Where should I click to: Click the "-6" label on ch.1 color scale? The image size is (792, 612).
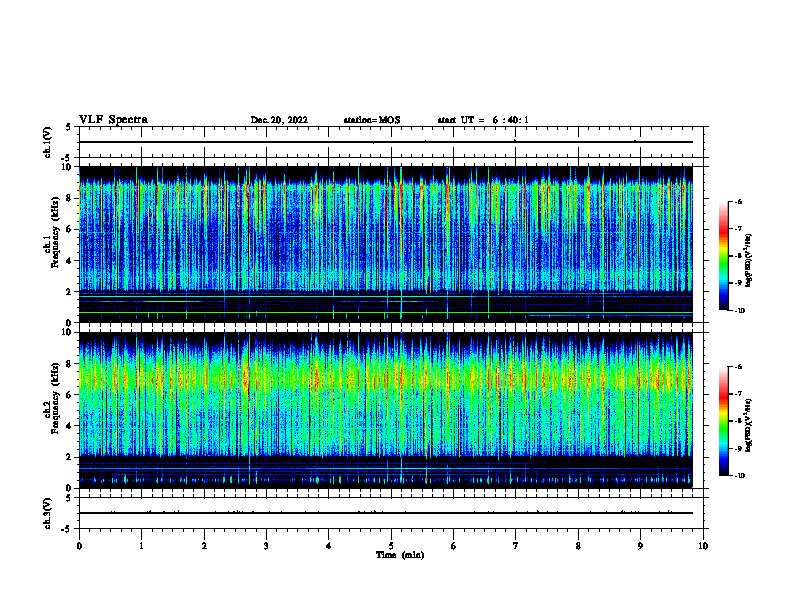[x=738, y=201]
